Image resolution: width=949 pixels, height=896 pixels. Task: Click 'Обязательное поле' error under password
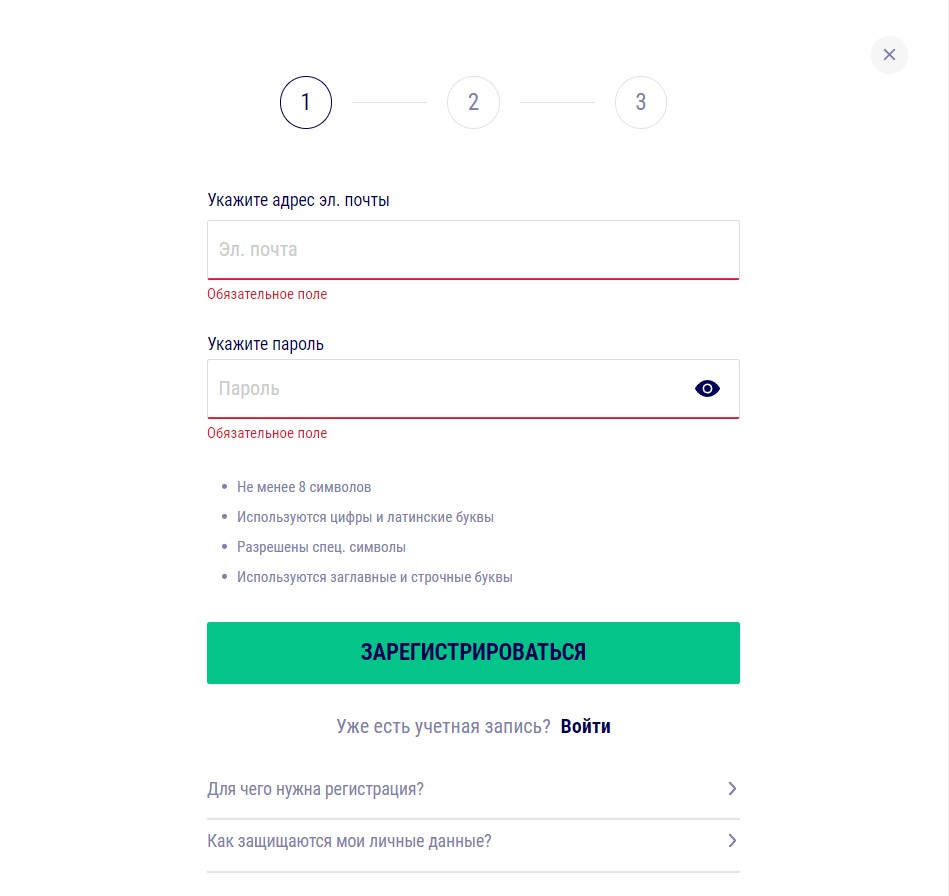tap(267, 433)
